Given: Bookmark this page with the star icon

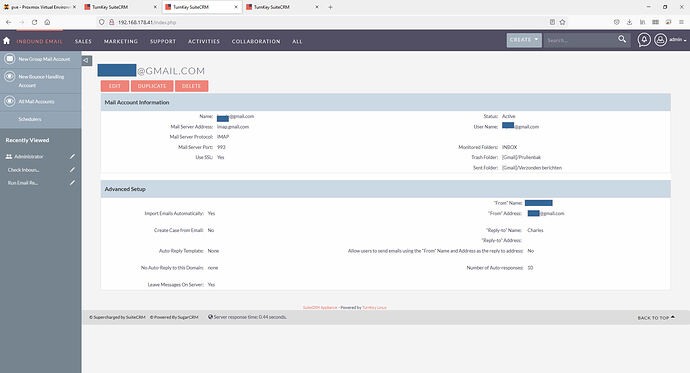Looking at the screenshot, I should 562,22.
